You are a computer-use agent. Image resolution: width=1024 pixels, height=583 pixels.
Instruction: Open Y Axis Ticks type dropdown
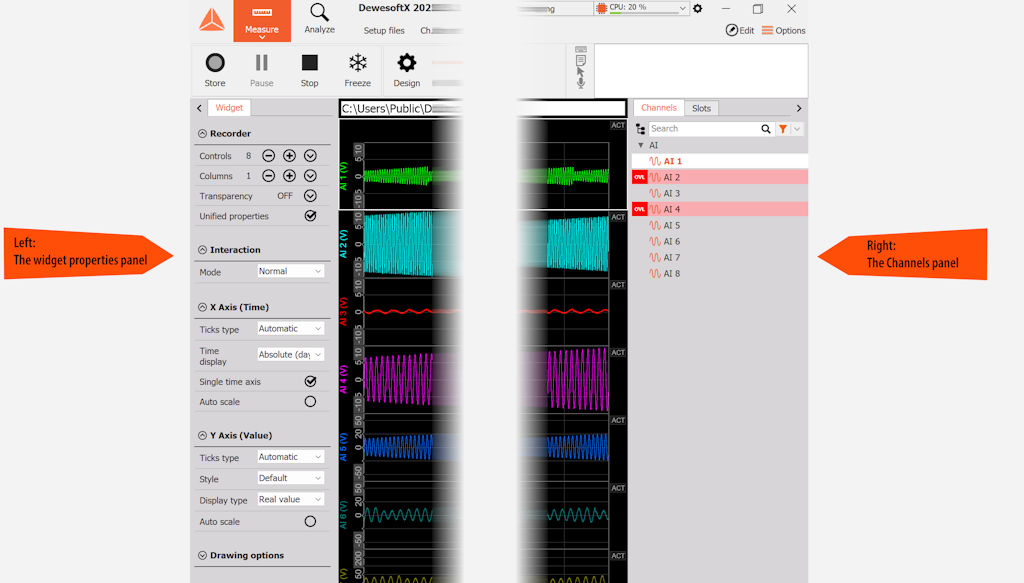290,457
